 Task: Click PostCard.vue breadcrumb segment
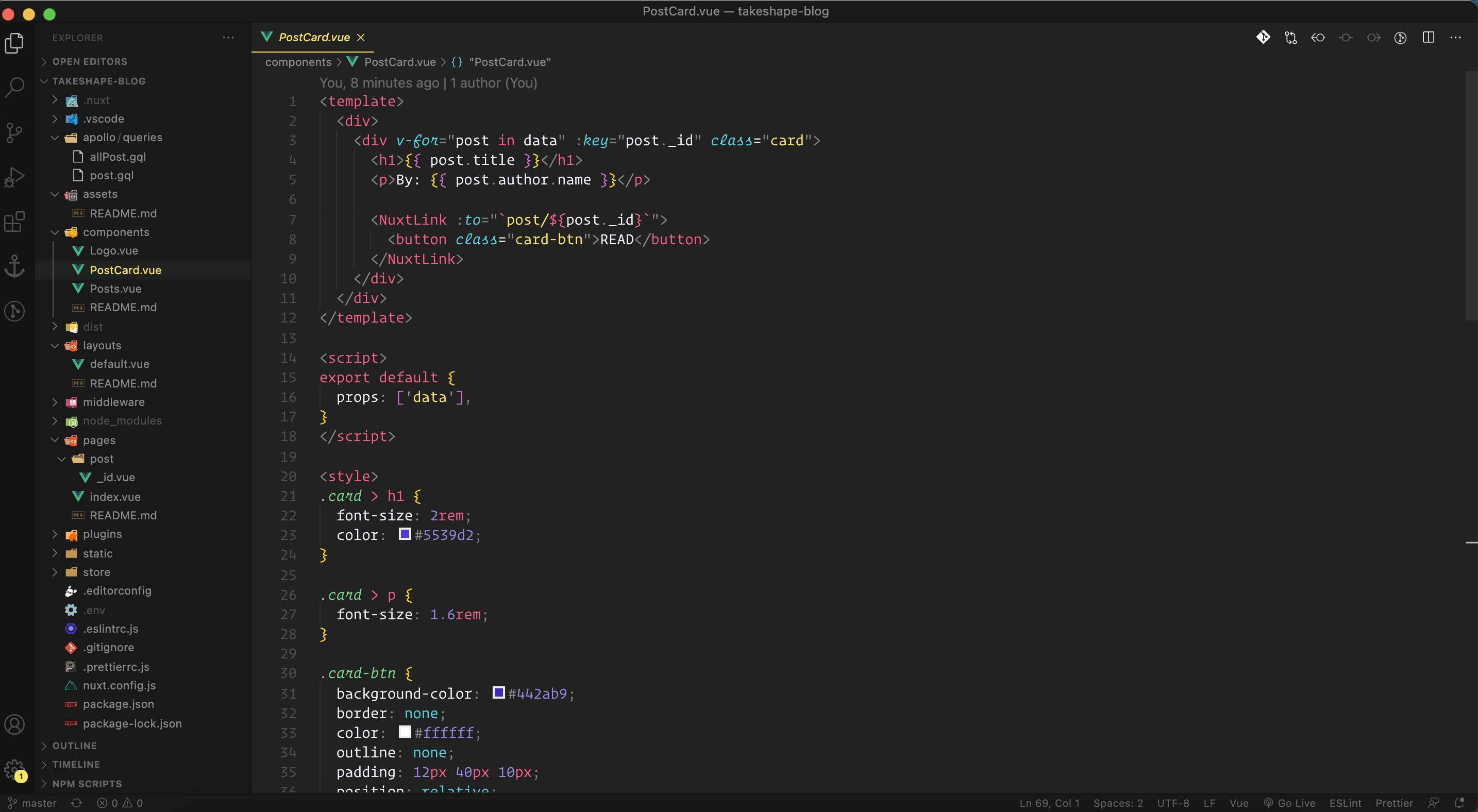coord(400,62)
